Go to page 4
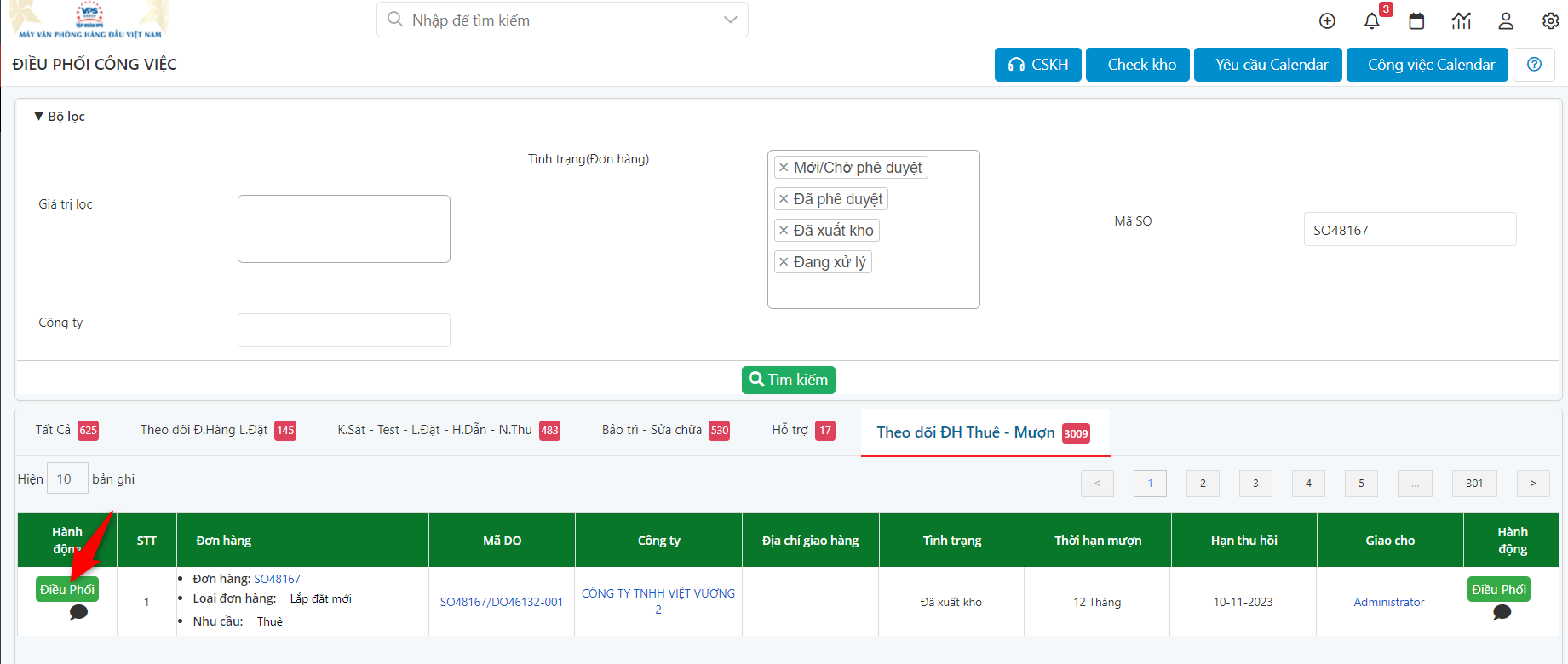Viewport: 1568px width, 664px height. coord(1308,484)
